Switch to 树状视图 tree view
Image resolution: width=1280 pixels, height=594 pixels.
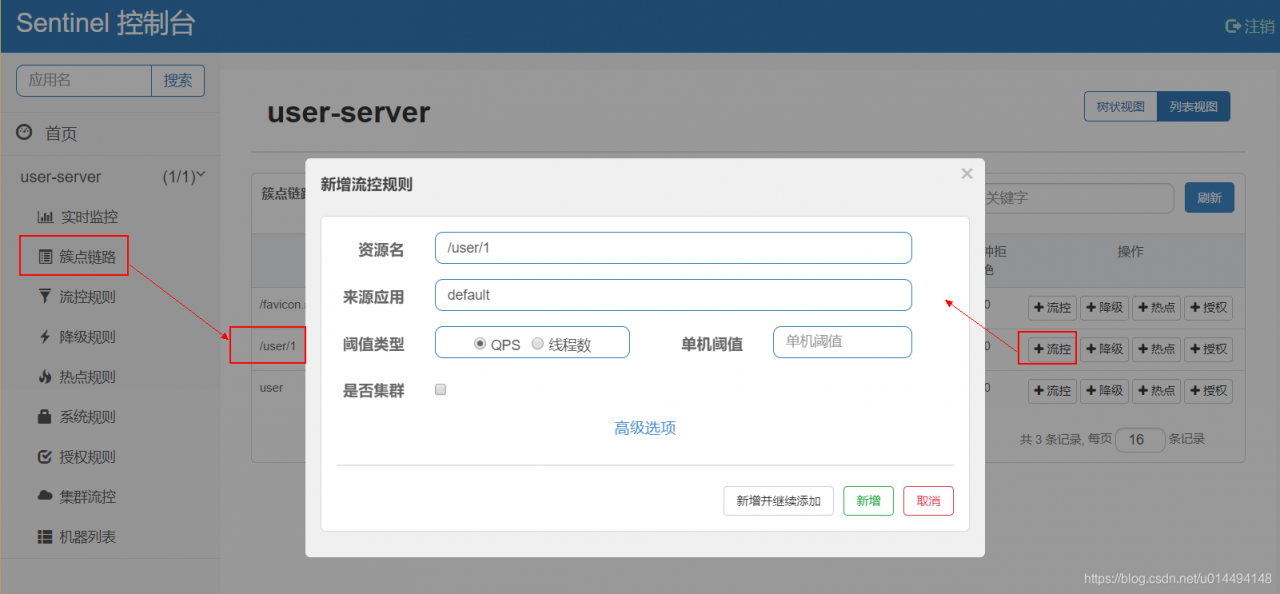click(x=1120, y=107)
